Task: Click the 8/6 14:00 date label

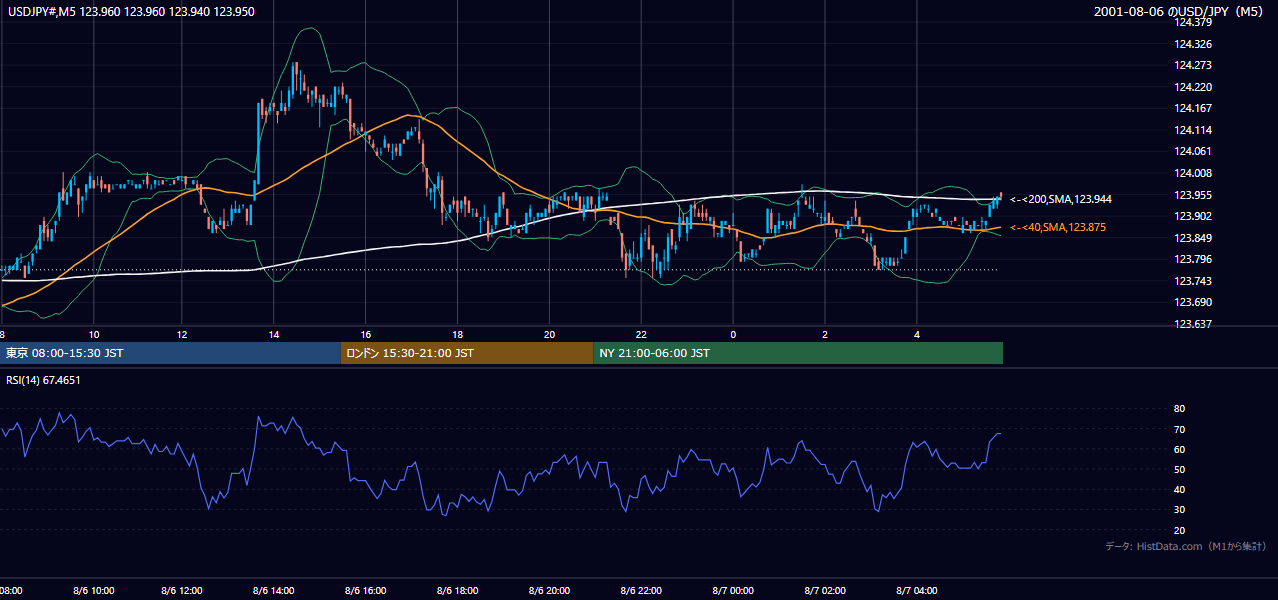Action: 273,591
